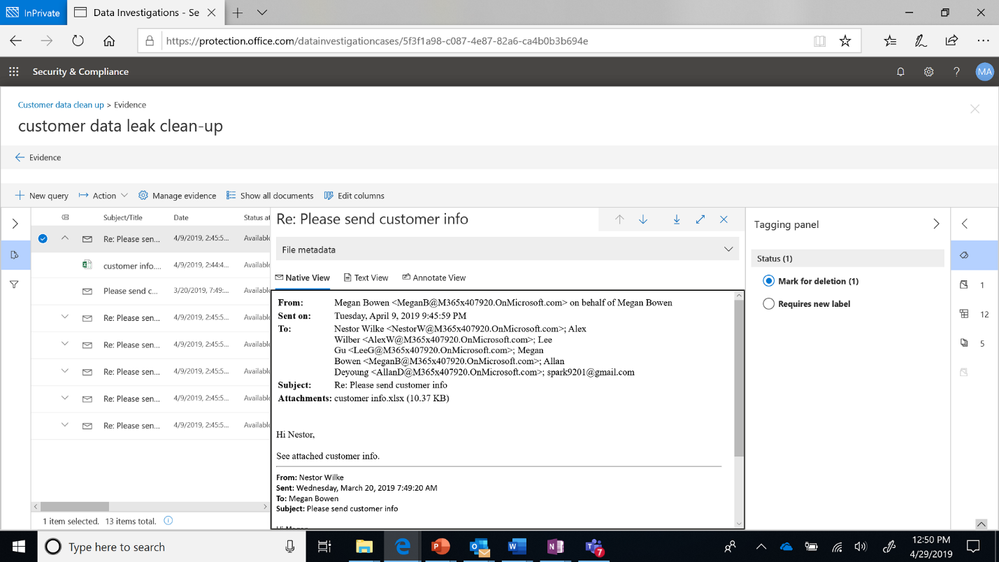999x562 pixels.
Task: Open the right rail icon showing 1
Action: pos(964,285)
